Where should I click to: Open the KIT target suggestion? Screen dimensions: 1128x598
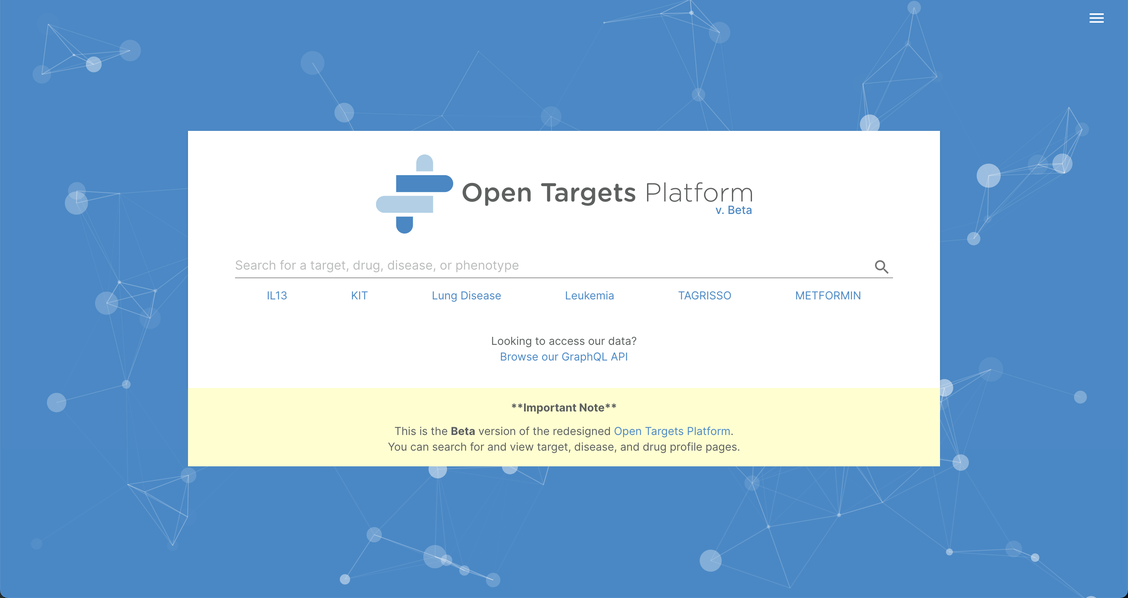point(359,295)
